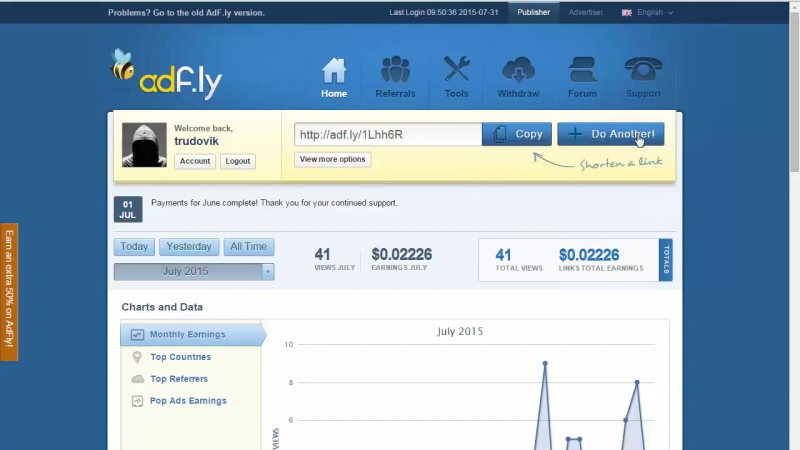Click the chart data point at 8
The height and width of the screenshot is (450, 800).
637,382
